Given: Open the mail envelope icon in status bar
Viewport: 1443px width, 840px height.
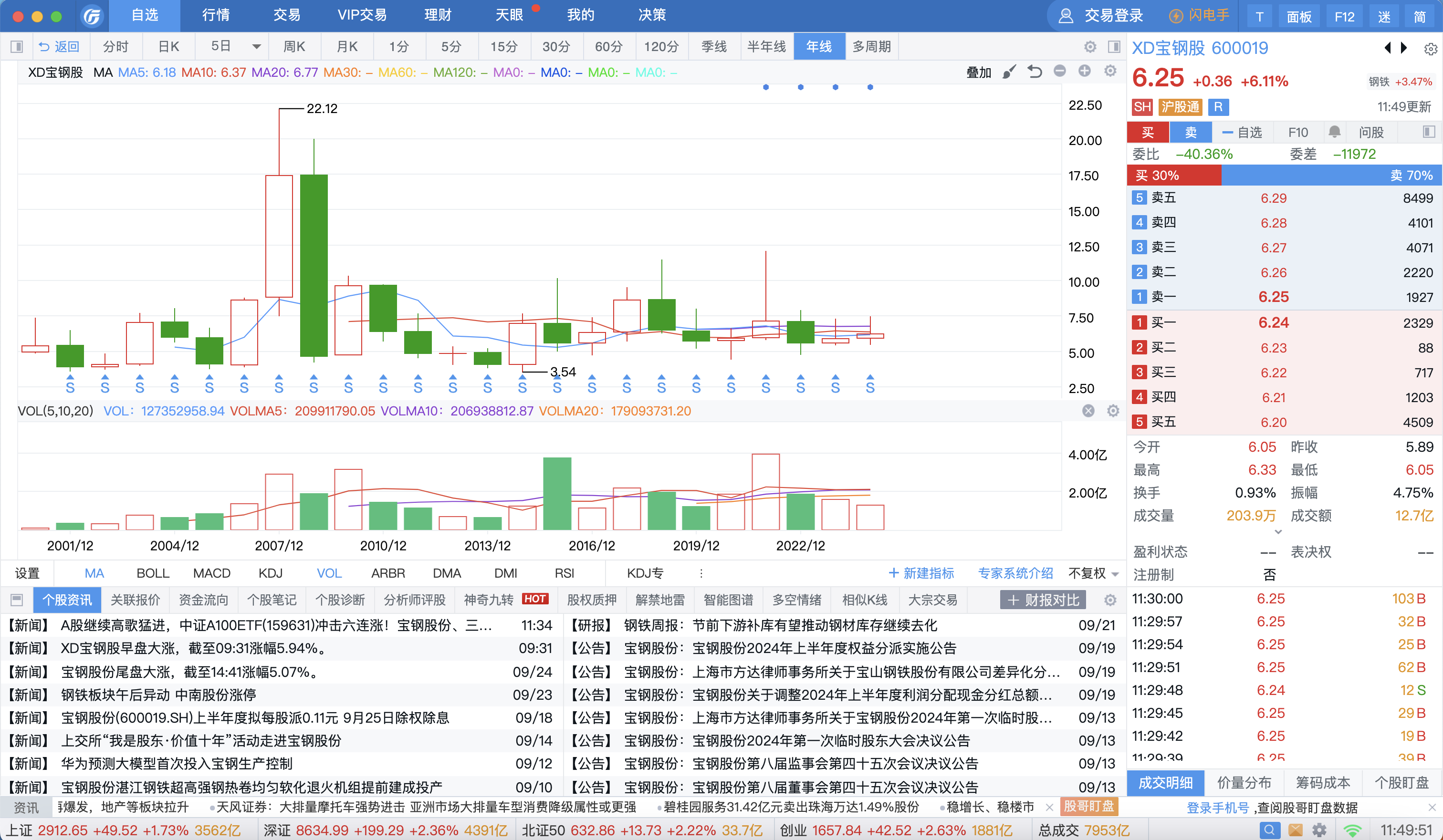Looking at the screenshot, I should point(1295,830).
